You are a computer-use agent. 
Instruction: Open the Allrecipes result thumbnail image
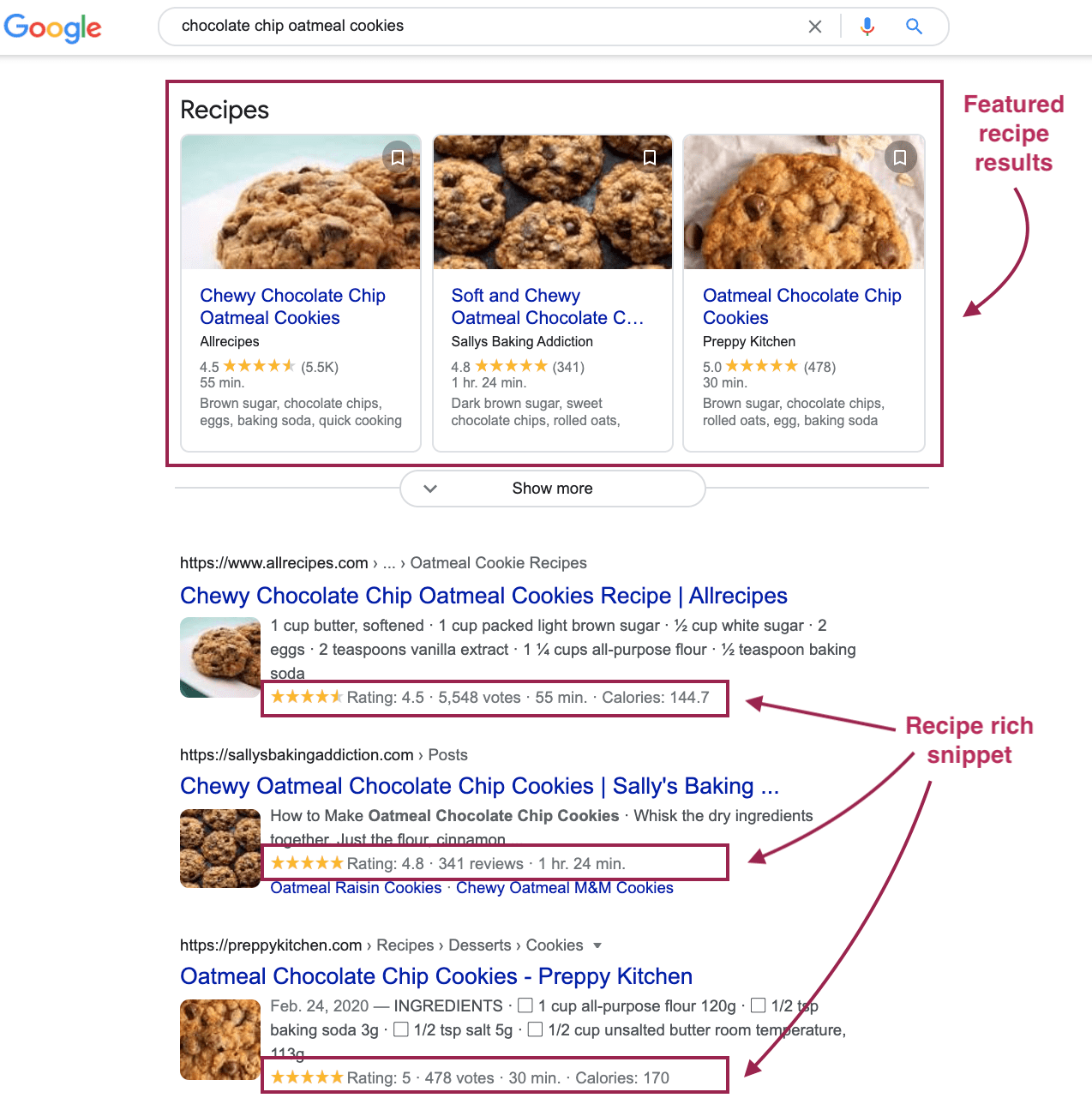pos(220,657)
